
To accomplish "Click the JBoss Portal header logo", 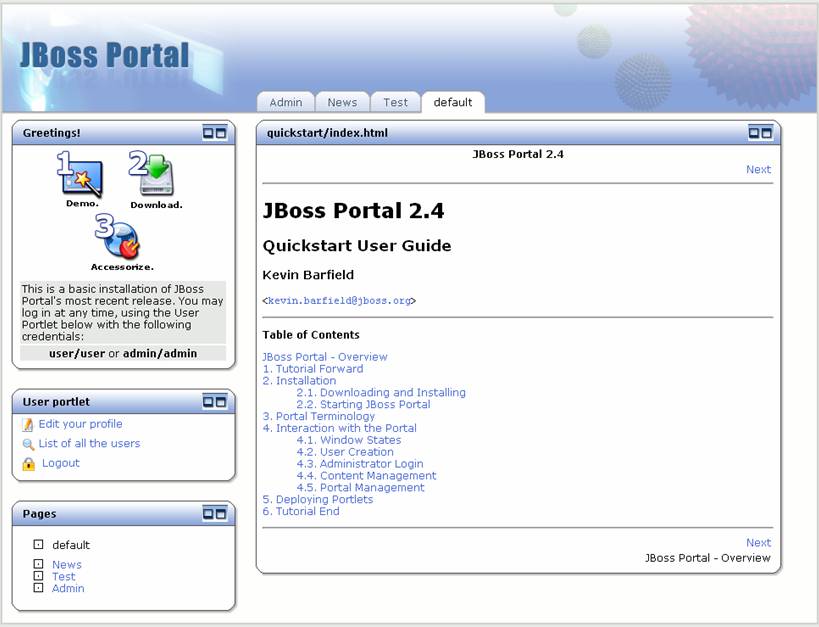I will click(x=104, y=55).
